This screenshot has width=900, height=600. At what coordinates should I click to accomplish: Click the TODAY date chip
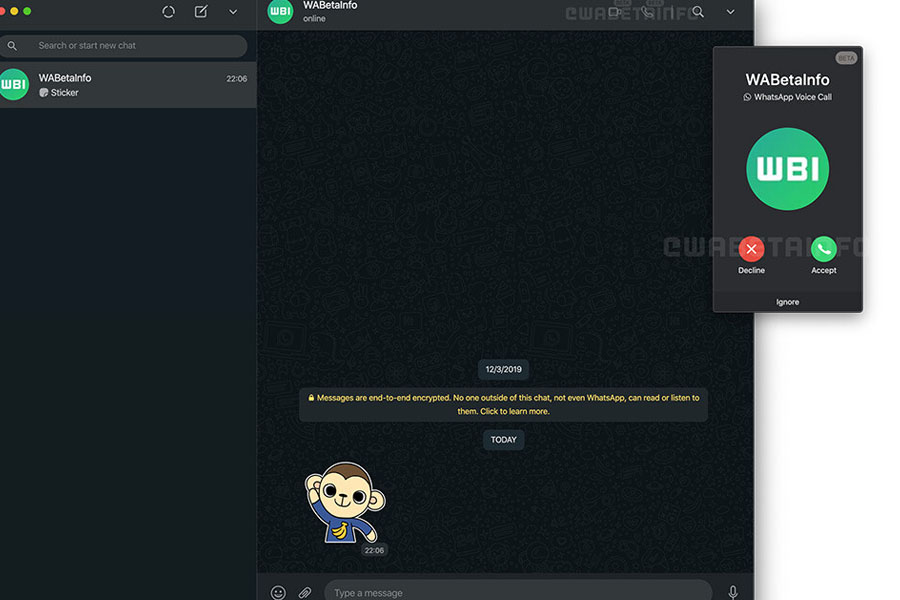[x=503, y=440]
